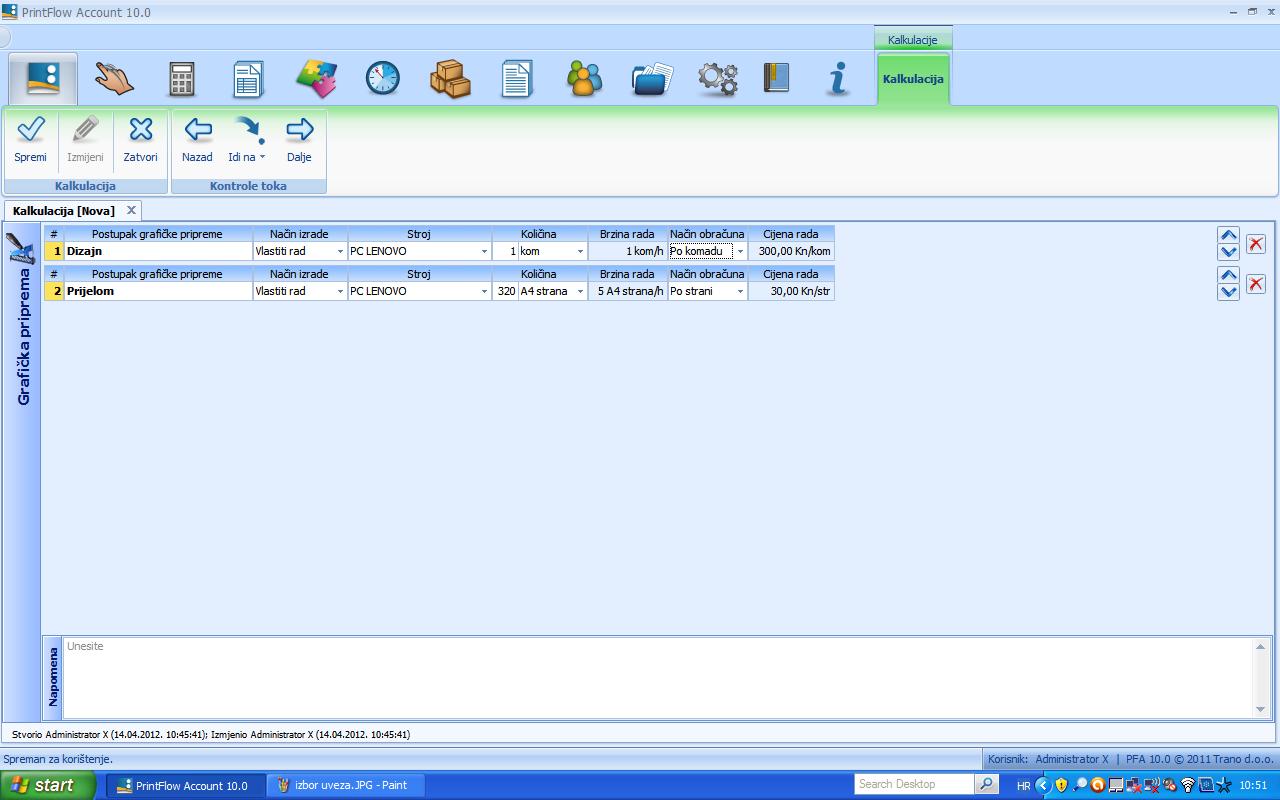Viewport: 1280px width, 800px height.
Task: Click the hand pointer icon
Action: pyautogui.click(x=114, y=78)
